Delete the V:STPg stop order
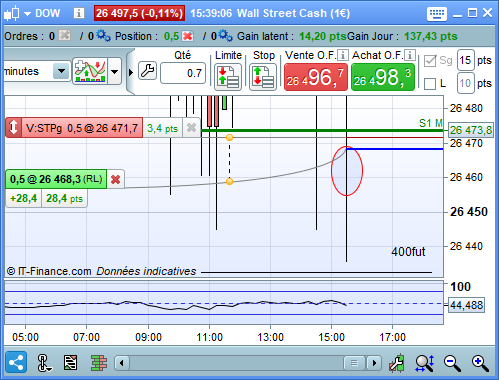Screen dimensions: 499x380 click(191, 128)
